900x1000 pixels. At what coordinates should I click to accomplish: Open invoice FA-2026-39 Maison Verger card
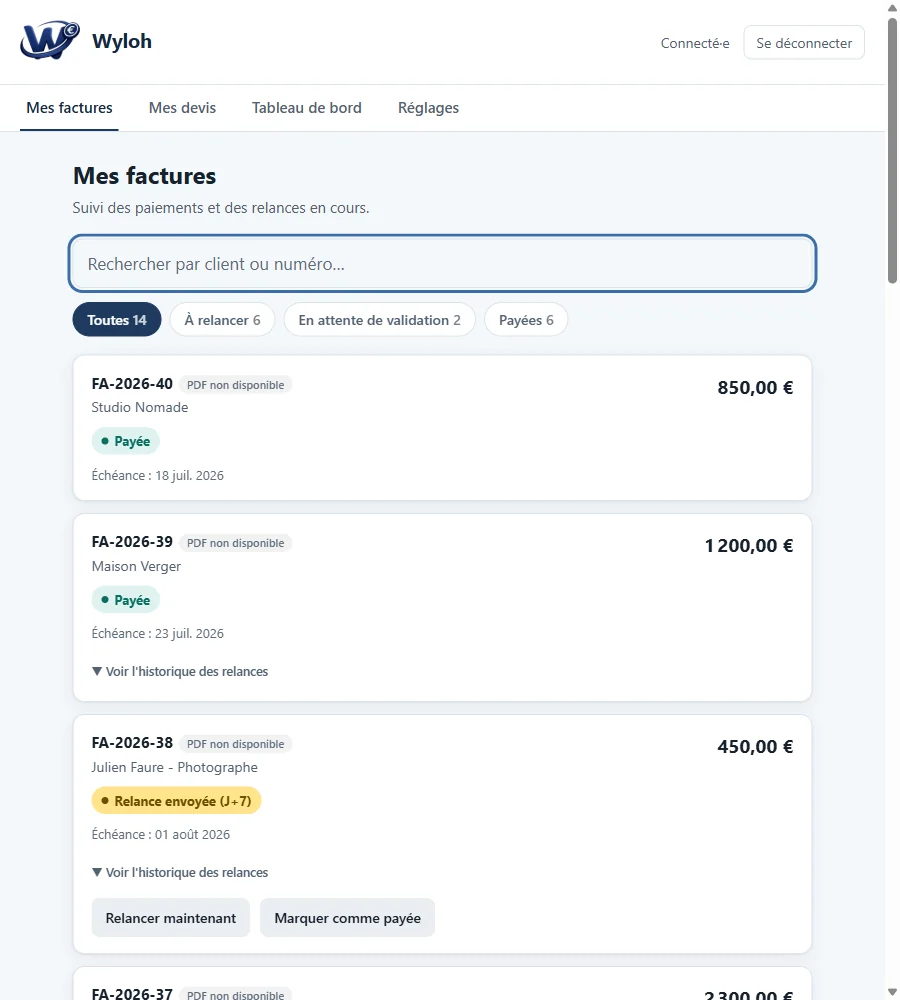coord(443,608)
